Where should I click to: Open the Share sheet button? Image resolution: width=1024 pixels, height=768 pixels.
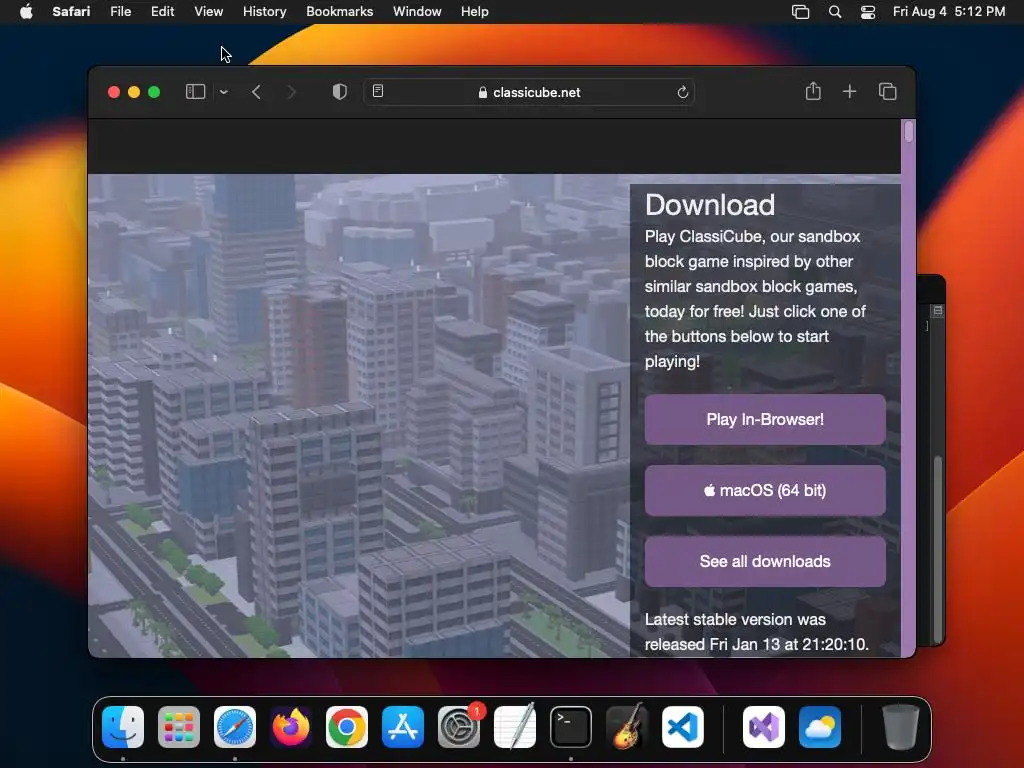point(813,91)
